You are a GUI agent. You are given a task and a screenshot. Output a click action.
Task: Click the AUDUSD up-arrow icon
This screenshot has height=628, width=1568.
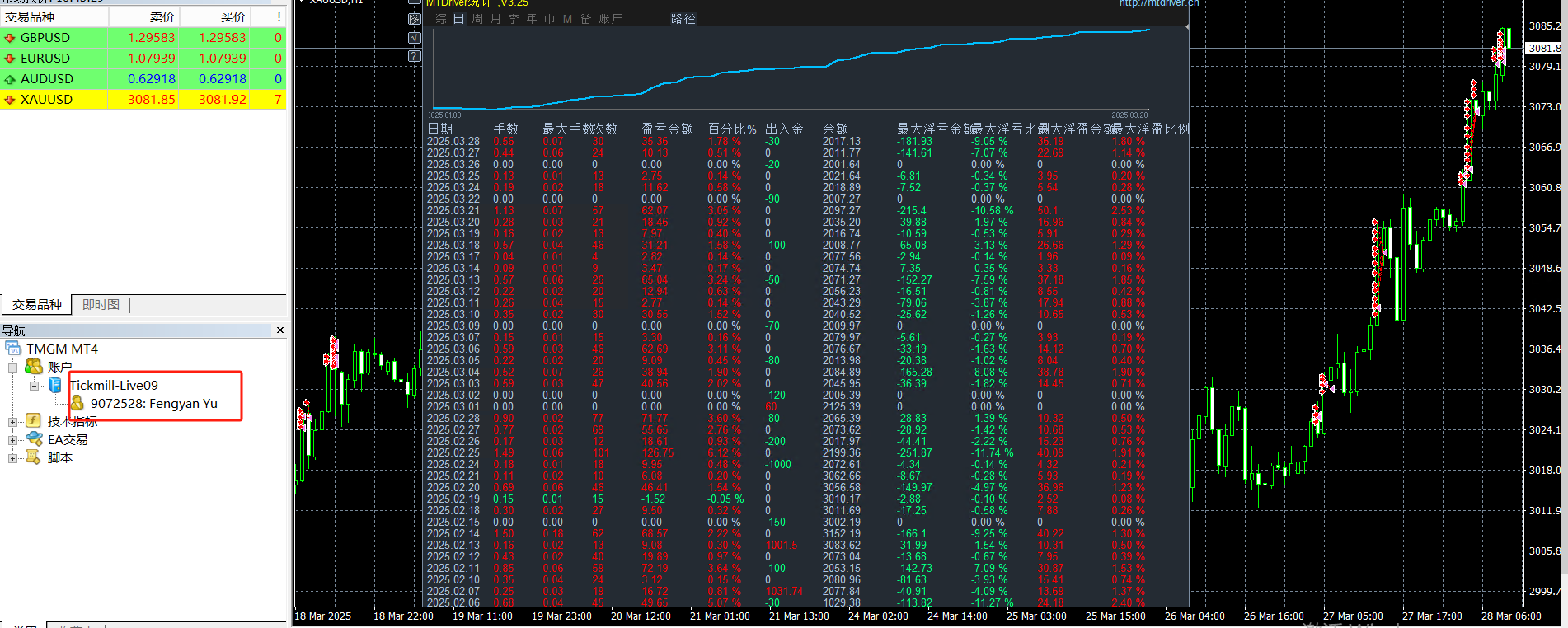coord(10,79)
